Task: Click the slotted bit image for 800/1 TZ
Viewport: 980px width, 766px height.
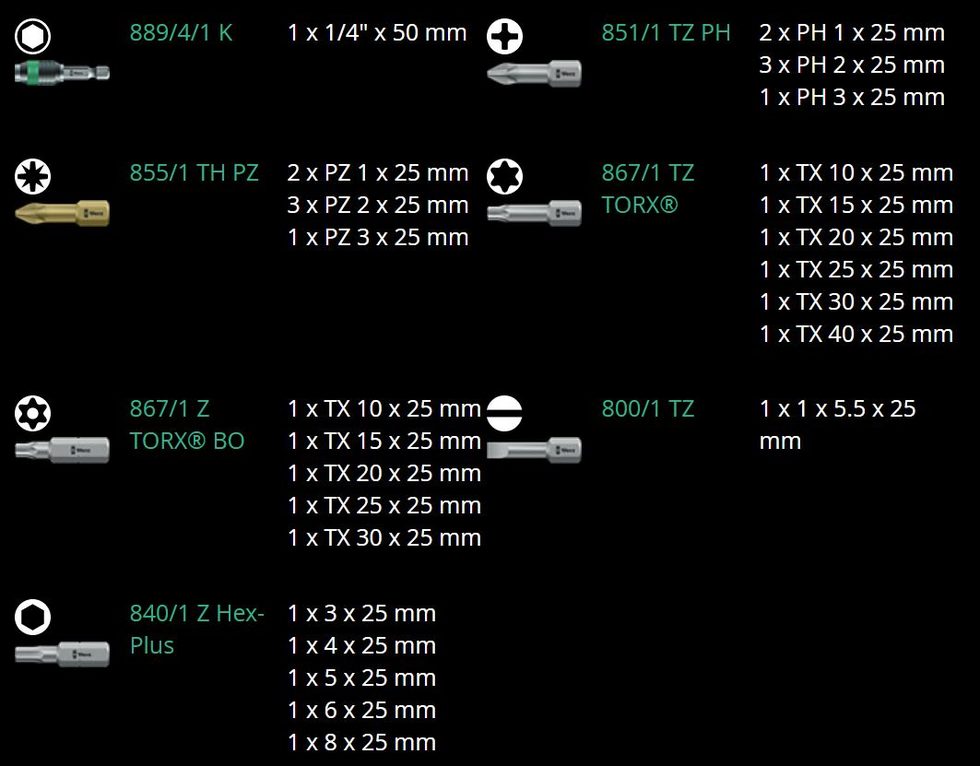Action: [534, 449]
